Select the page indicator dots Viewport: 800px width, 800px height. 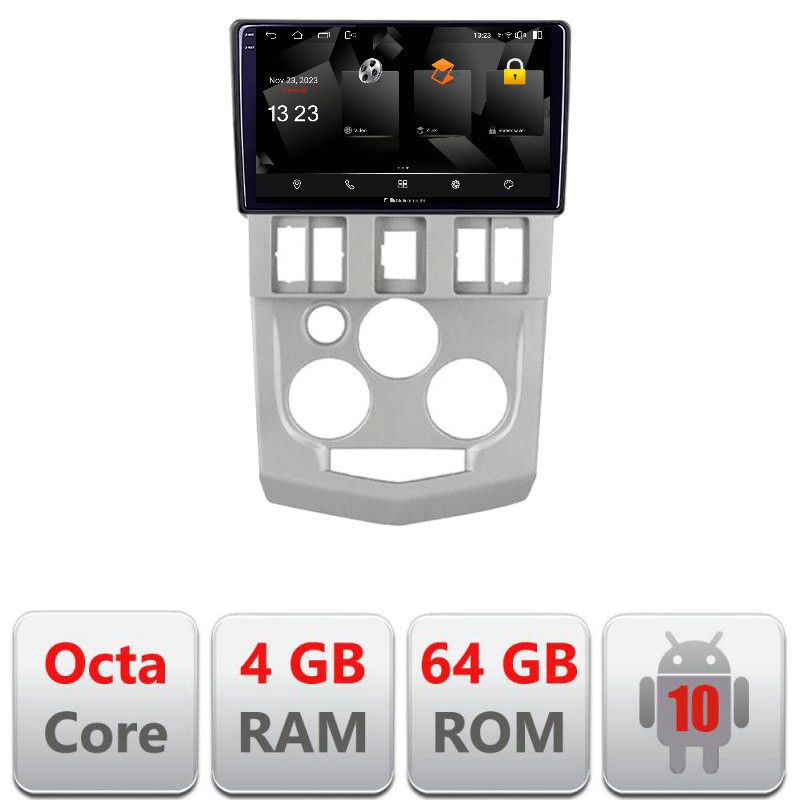(x=403, y=167)
